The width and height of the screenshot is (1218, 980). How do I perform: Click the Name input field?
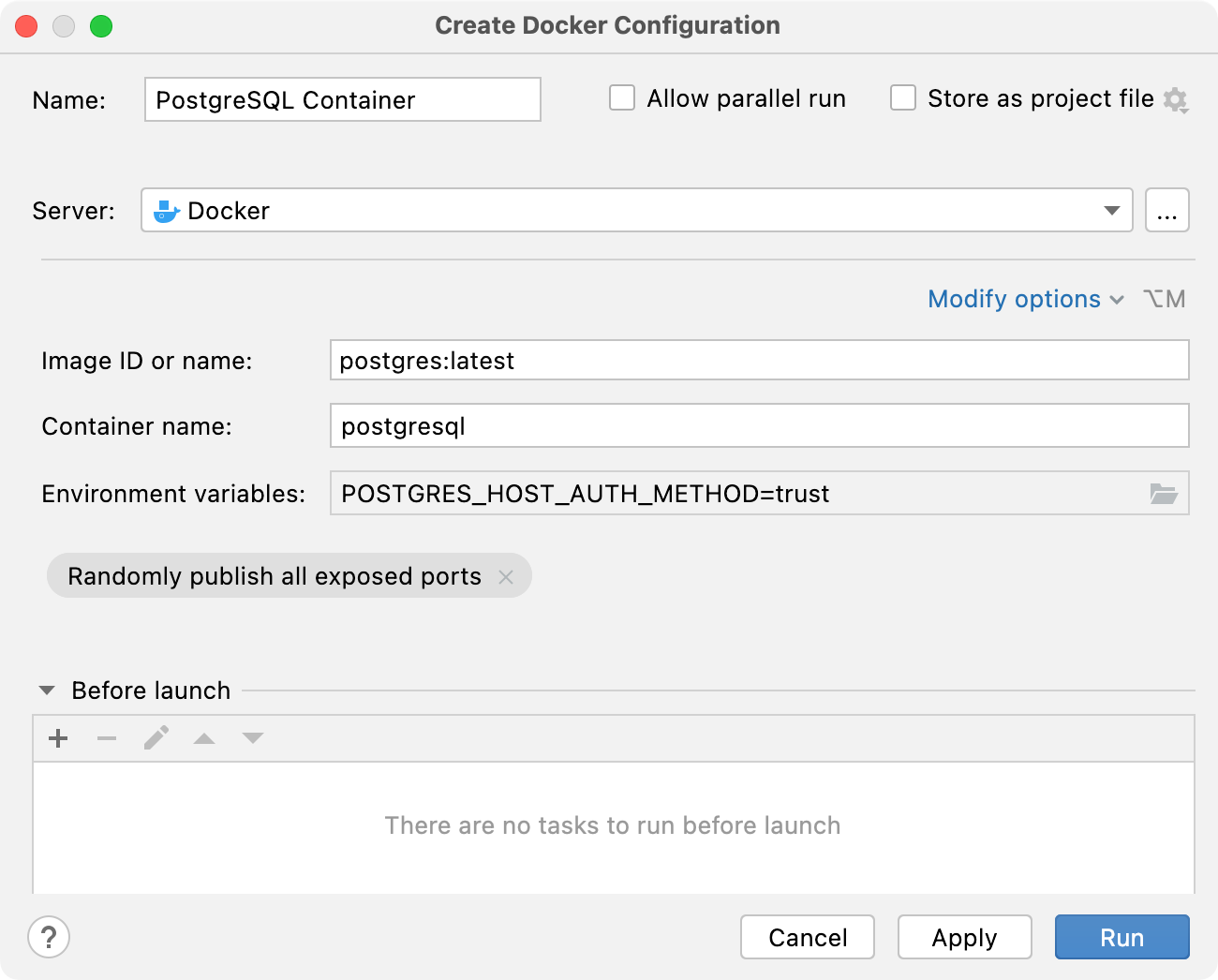point(342,98)
